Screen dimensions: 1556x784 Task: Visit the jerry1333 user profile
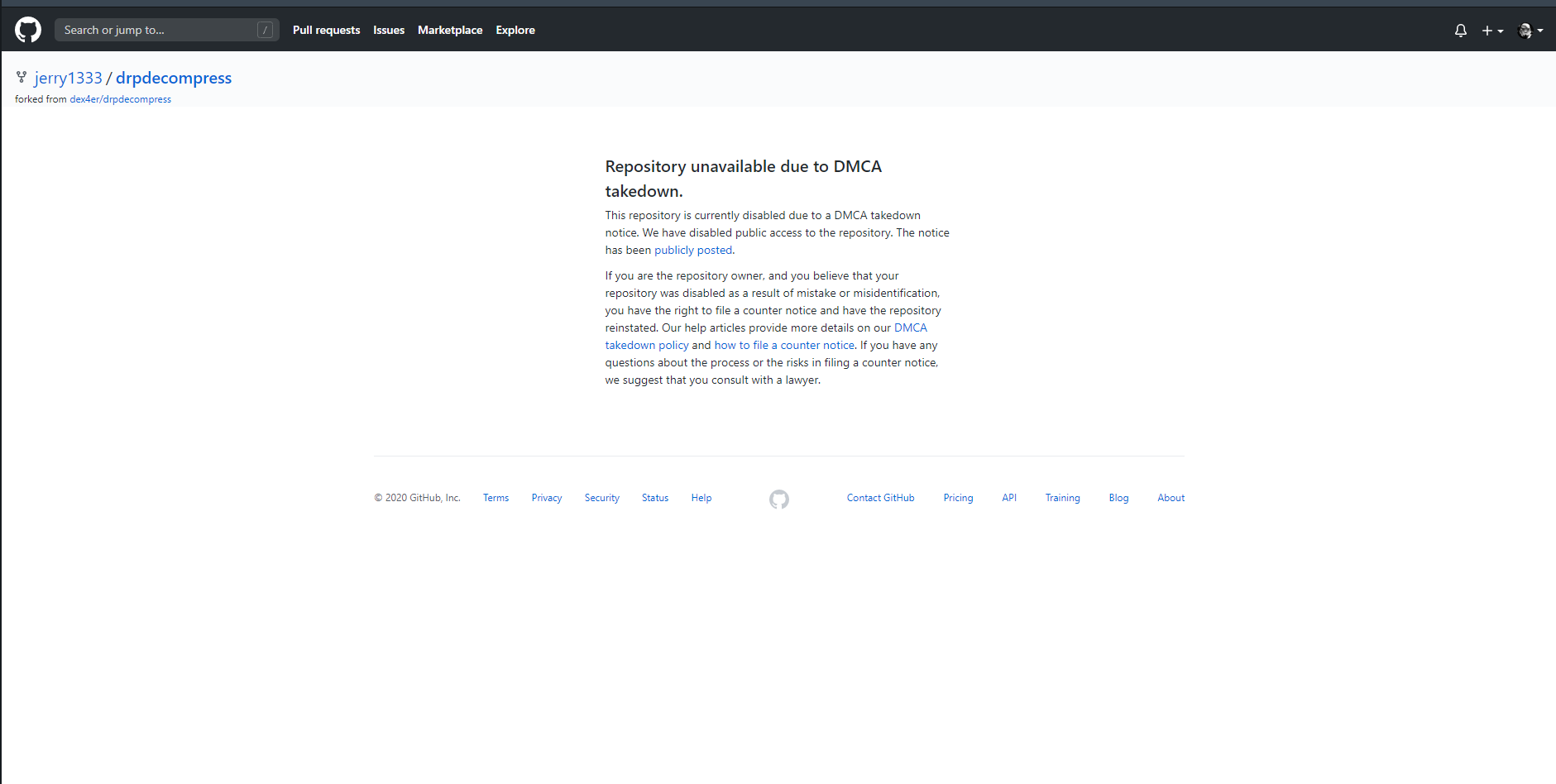68,77
